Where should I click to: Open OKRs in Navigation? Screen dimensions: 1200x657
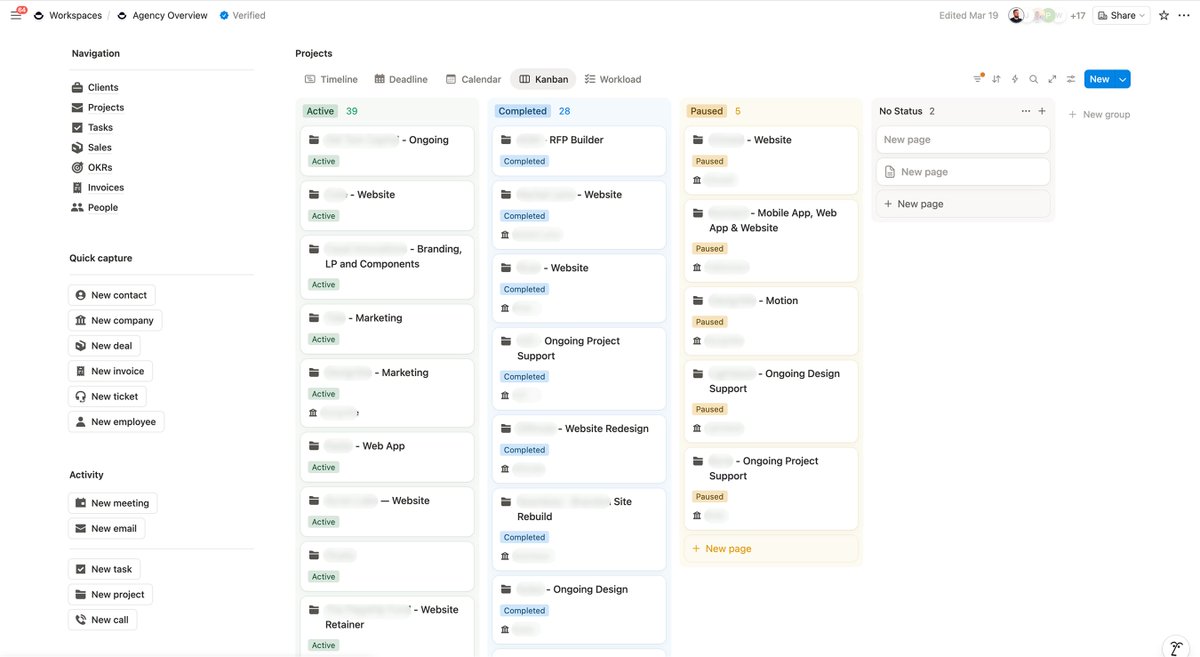point(92,168)
